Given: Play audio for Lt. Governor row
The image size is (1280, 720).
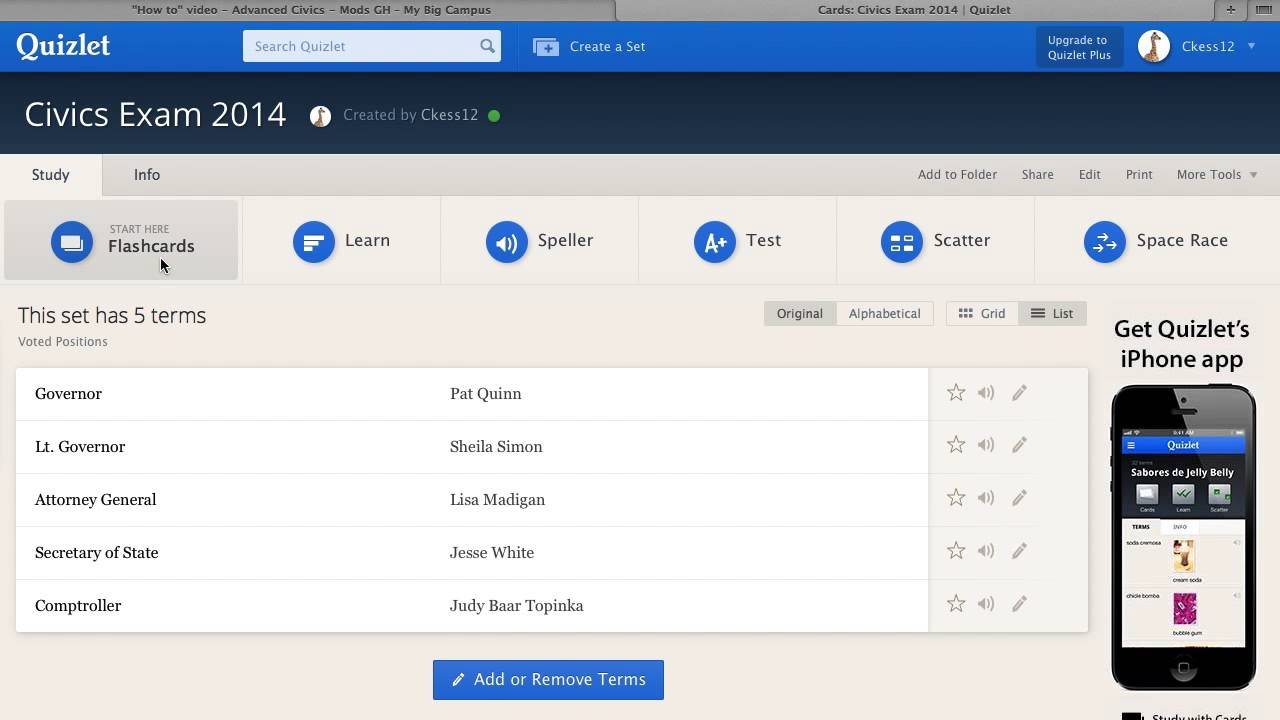Looking at the screenshot, I should pos(986,445).
